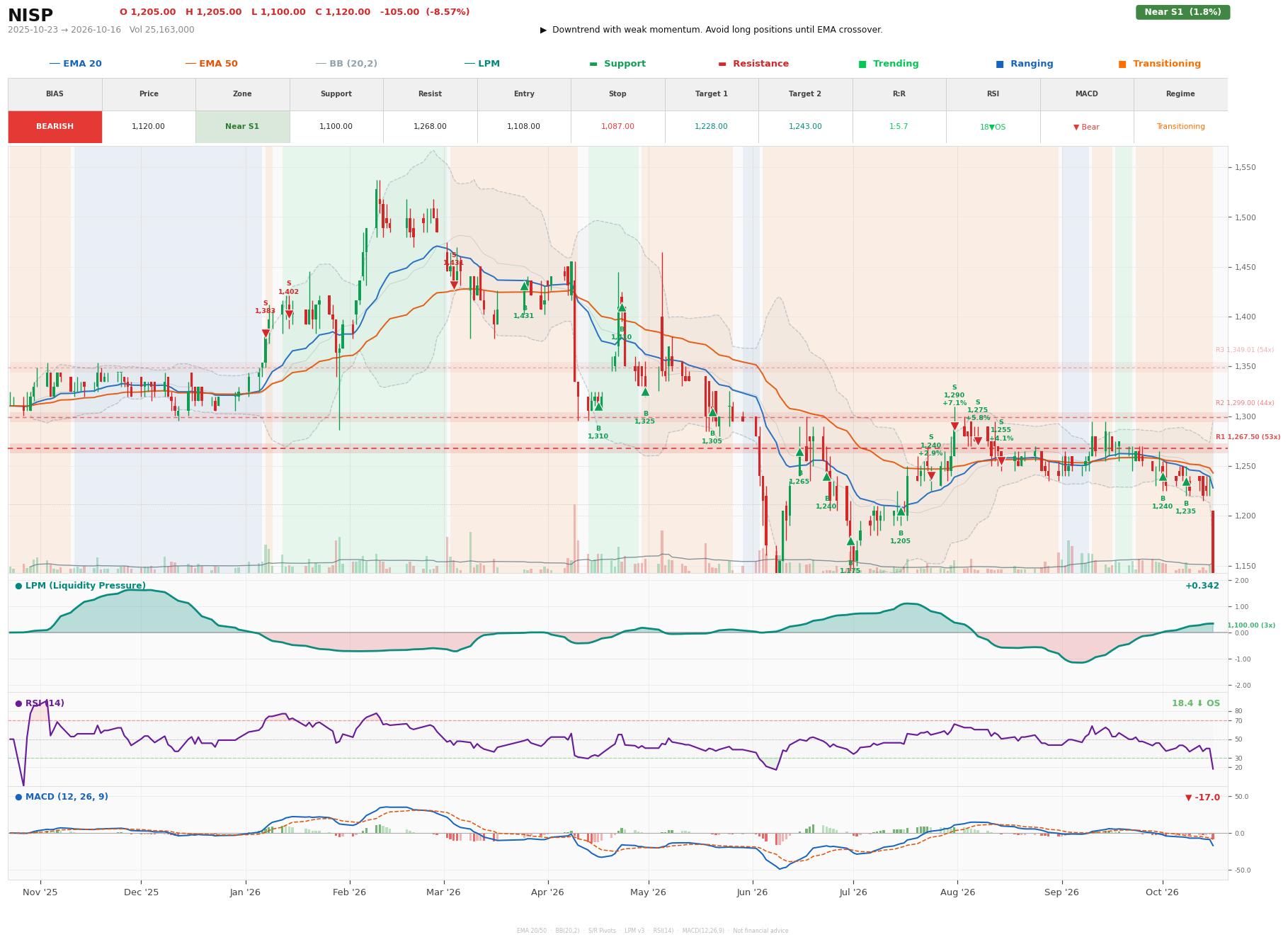
Task: Click the +0.342 LPM reading
Action: [1202, 586]
